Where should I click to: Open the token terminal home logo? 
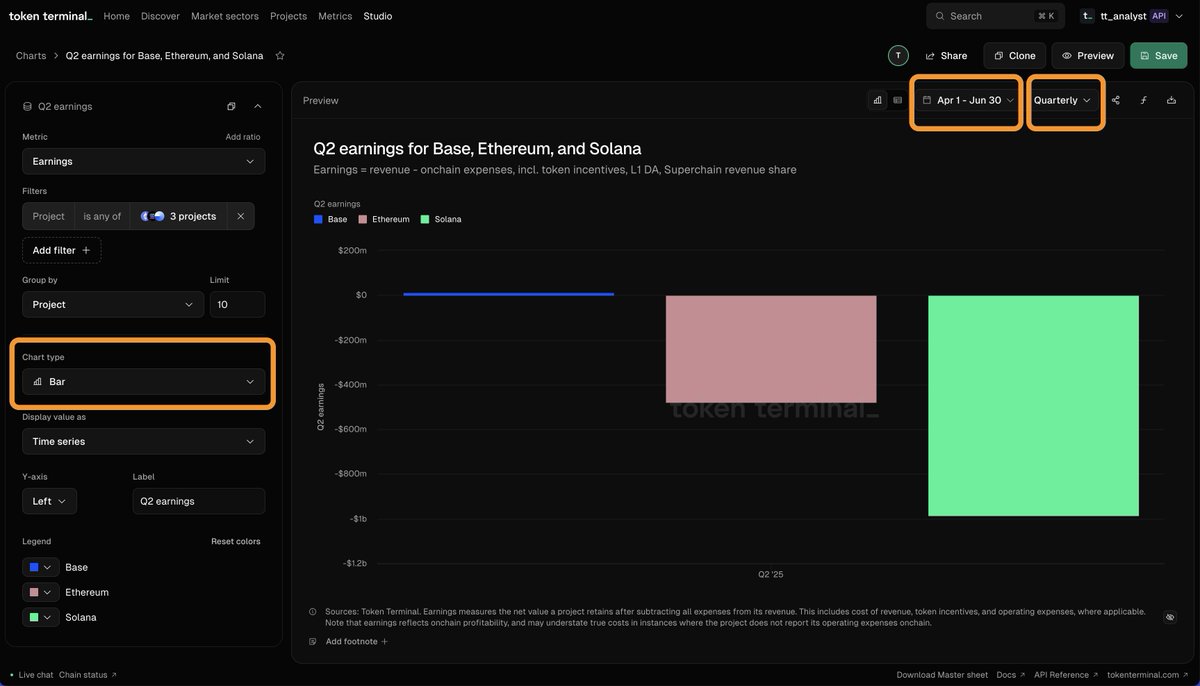click(x=50, y=16)
